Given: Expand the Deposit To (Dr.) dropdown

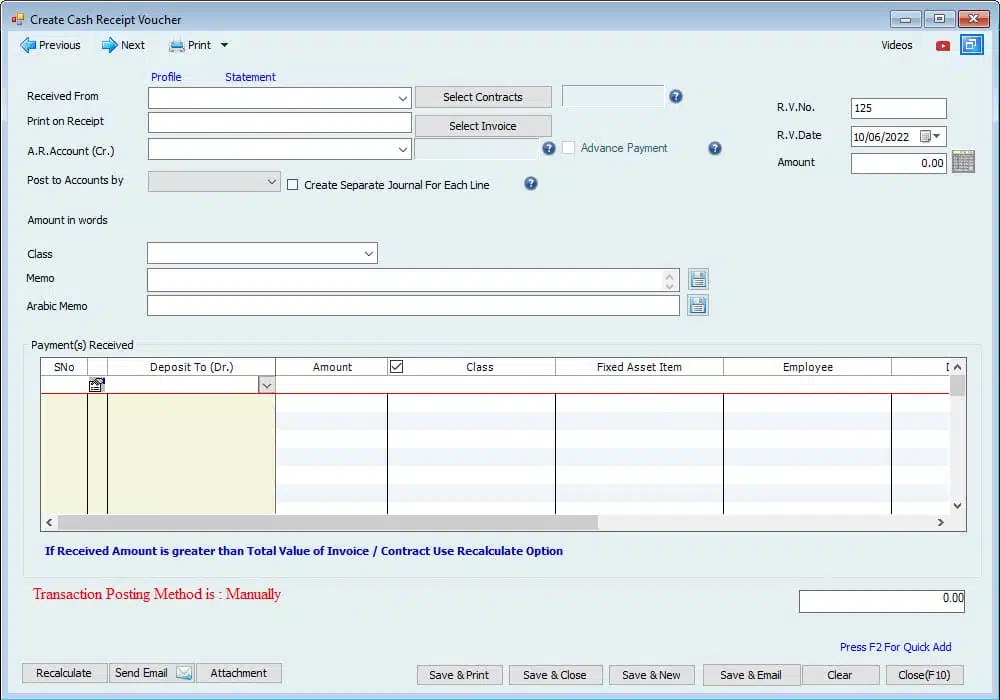Looking at the screenshot, I should 266,385.
